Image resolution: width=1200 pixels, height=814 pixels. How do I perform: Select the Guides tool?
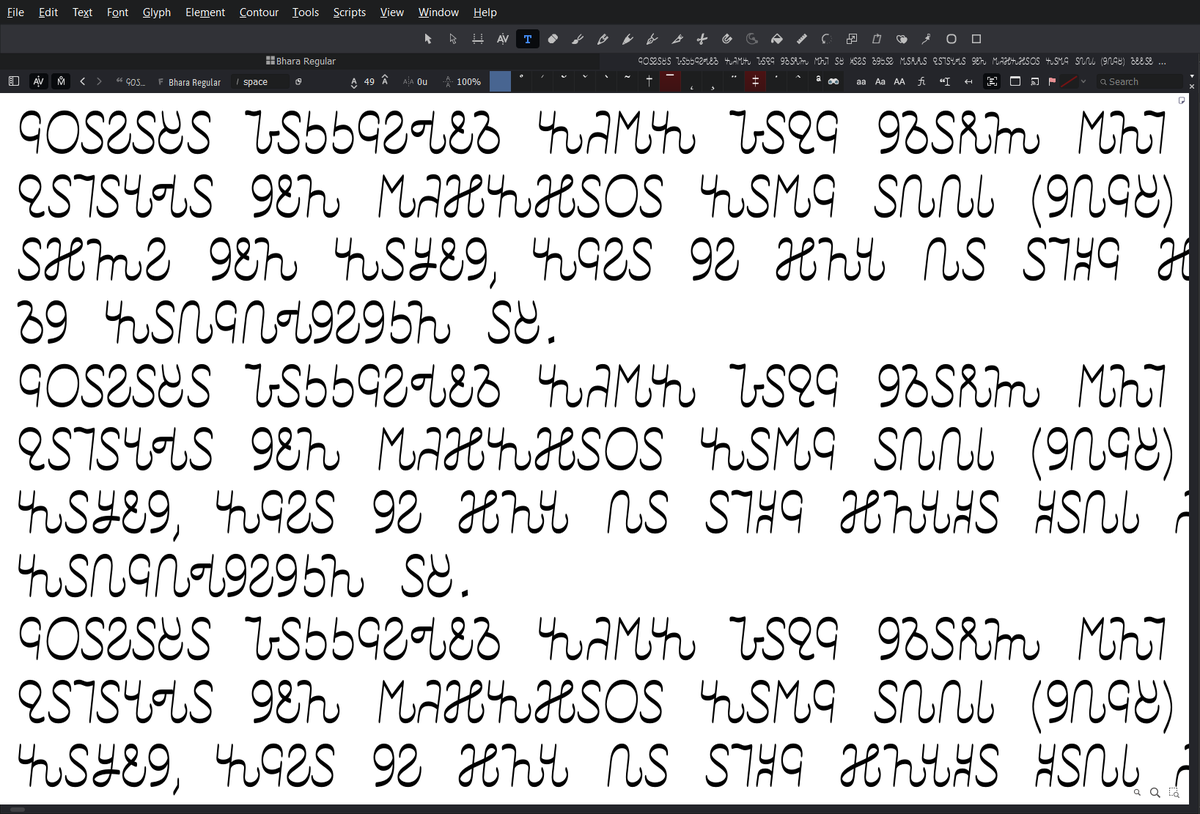pyautogui.click(x=478, y=39)
